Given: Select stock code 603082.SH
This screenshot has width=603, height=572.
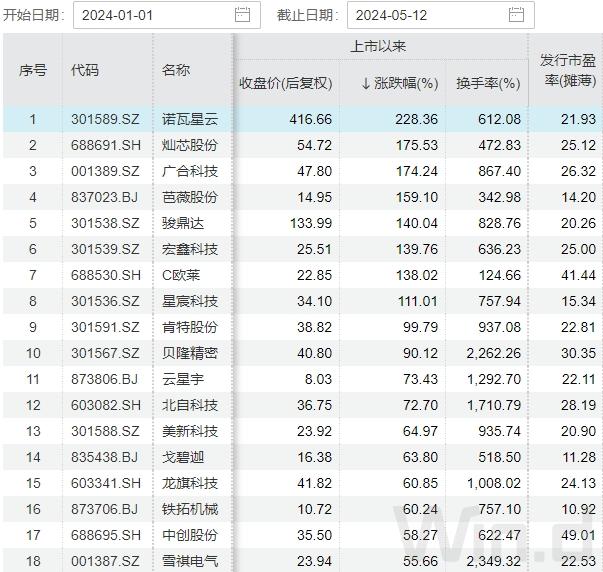Looking at the screenshot, I should (106, 405).
